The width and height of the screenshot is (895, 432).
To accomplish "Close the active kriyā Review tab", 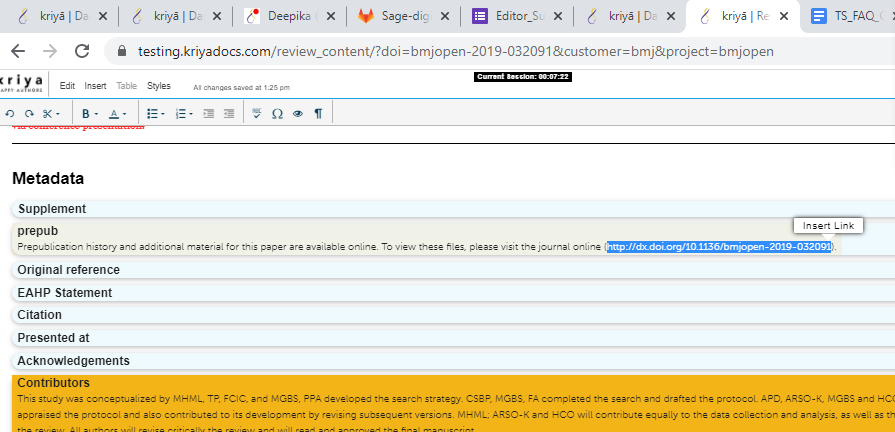I will tap(784, 17).
